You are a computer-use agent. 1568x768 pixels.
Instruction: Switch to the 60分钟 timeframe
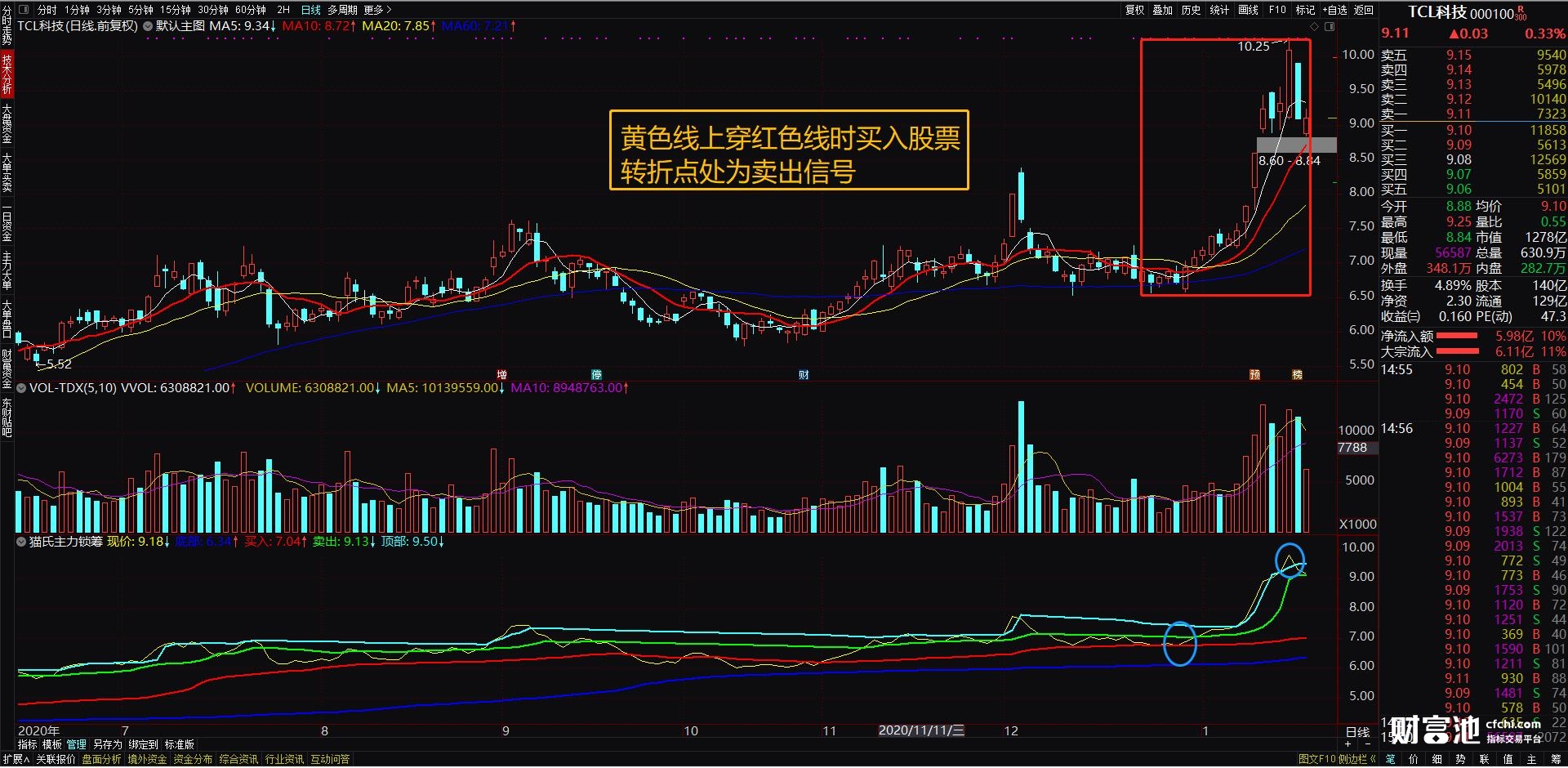coord(251,10)
